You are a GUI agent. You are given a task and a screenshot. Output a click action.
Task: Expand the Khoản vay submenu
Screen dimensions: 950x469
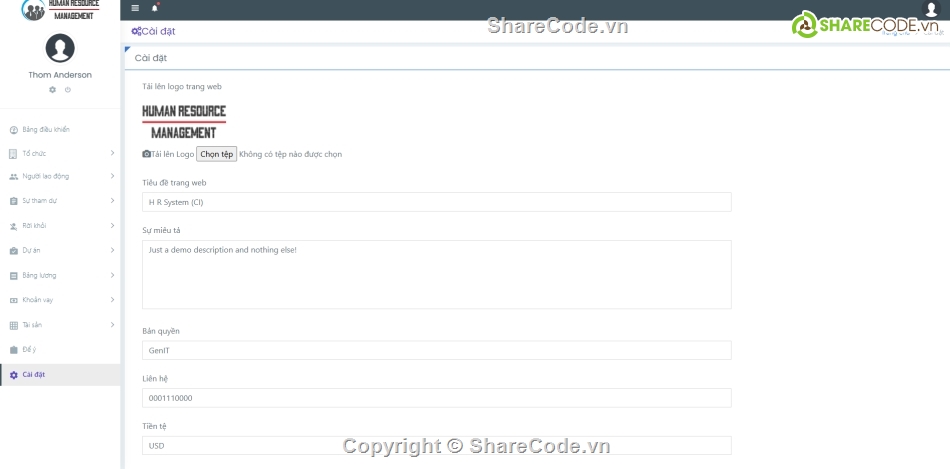coord(60,300)
